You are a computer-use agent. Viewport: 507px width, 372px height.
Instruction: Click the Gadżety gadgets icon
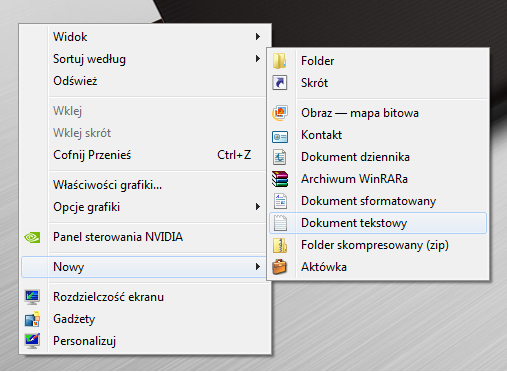pyautogui.click(x=32, y=319)
